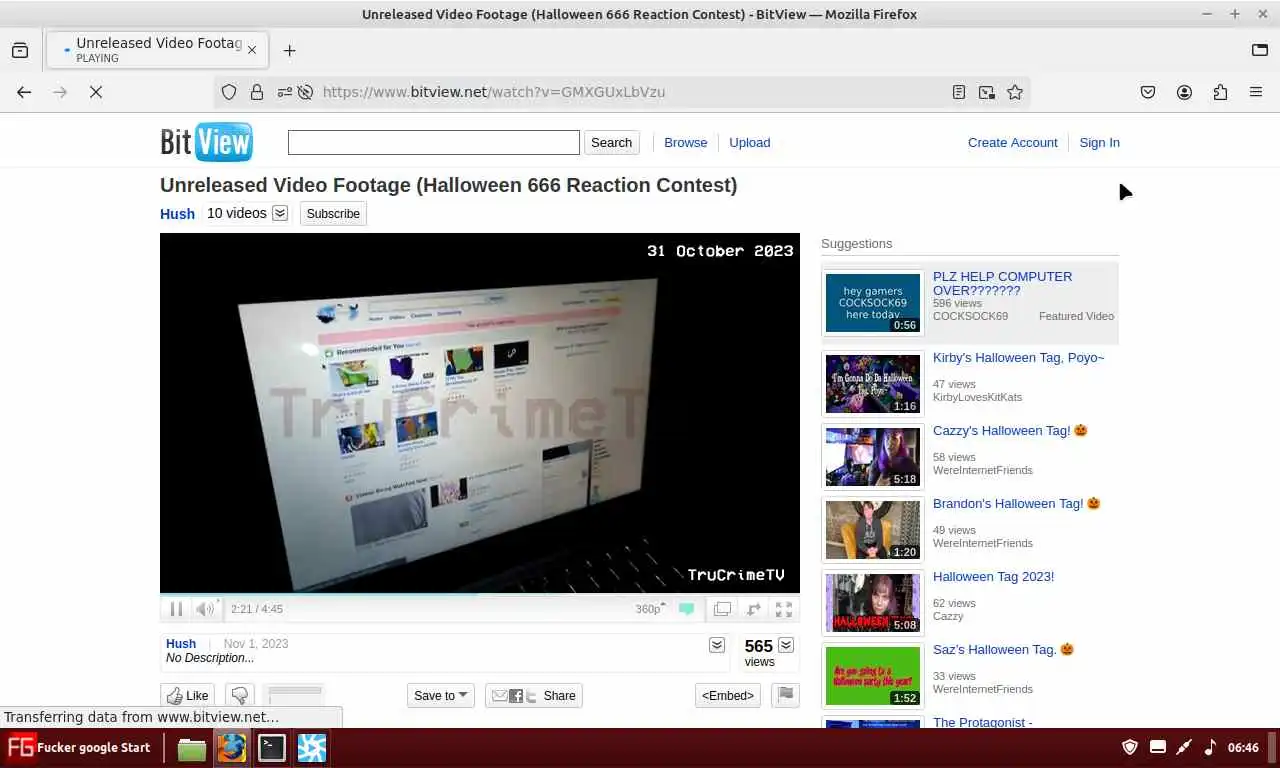Open the Sign In link
The image size is (1280, 768).
(1099, 142)
